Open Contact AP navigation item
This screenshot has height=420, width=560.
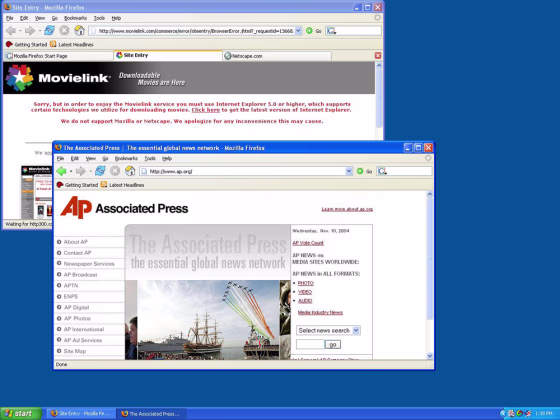pyautogui.click(x=78, y=253)
